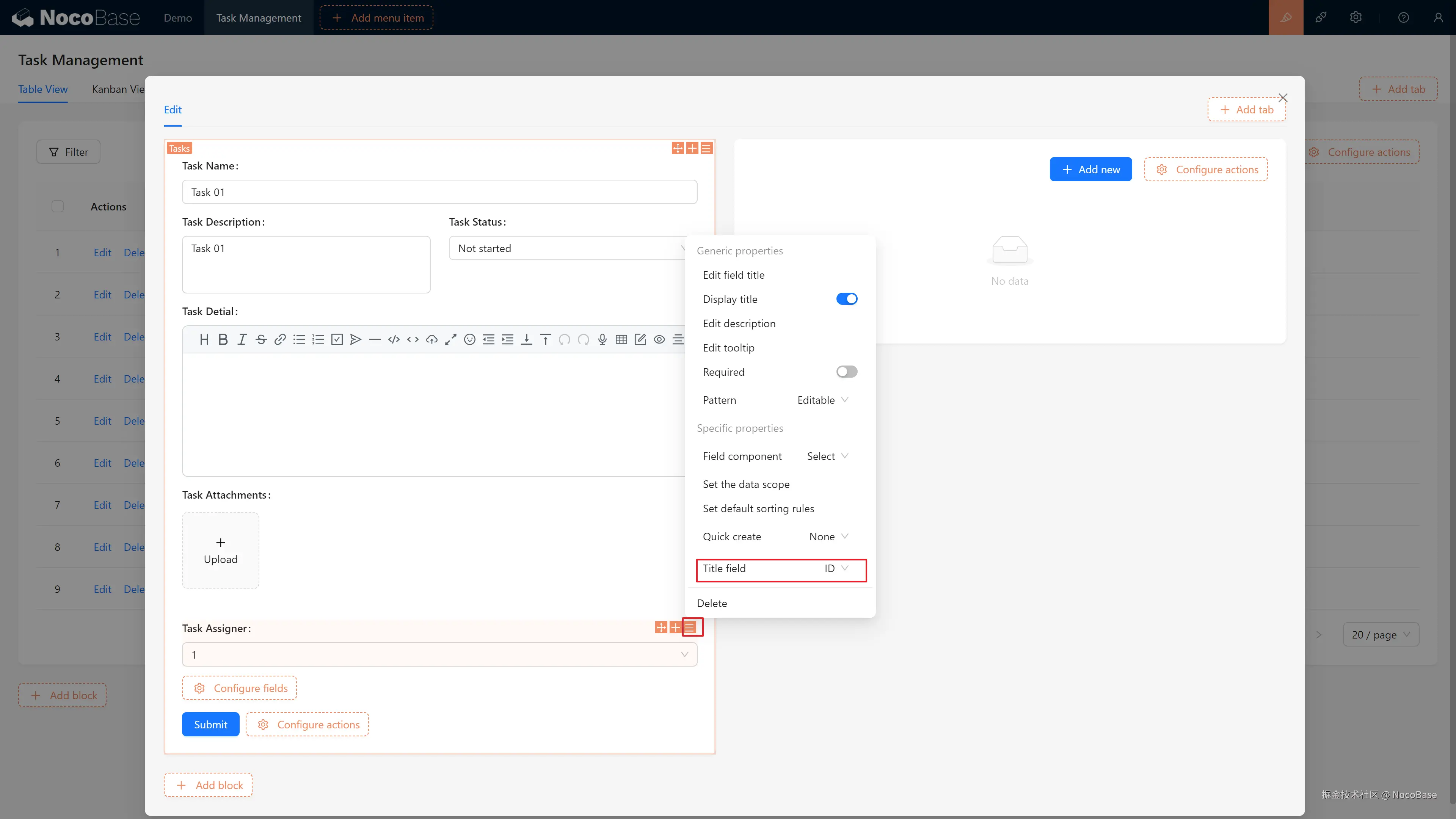Click the microphone record icon

click(x=602, y=339)
